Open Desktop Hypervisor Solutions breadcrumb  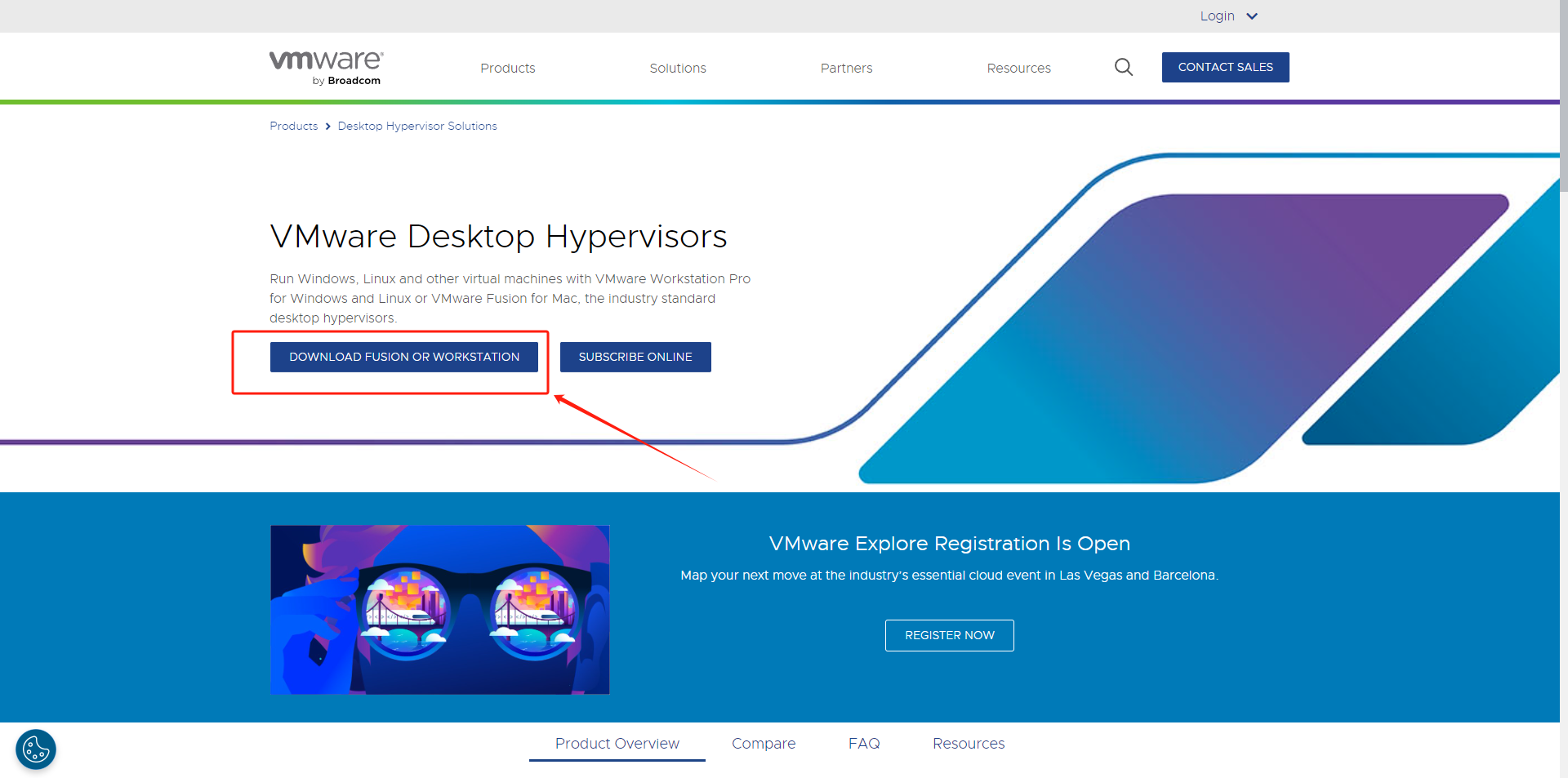[x=417, y=126]
